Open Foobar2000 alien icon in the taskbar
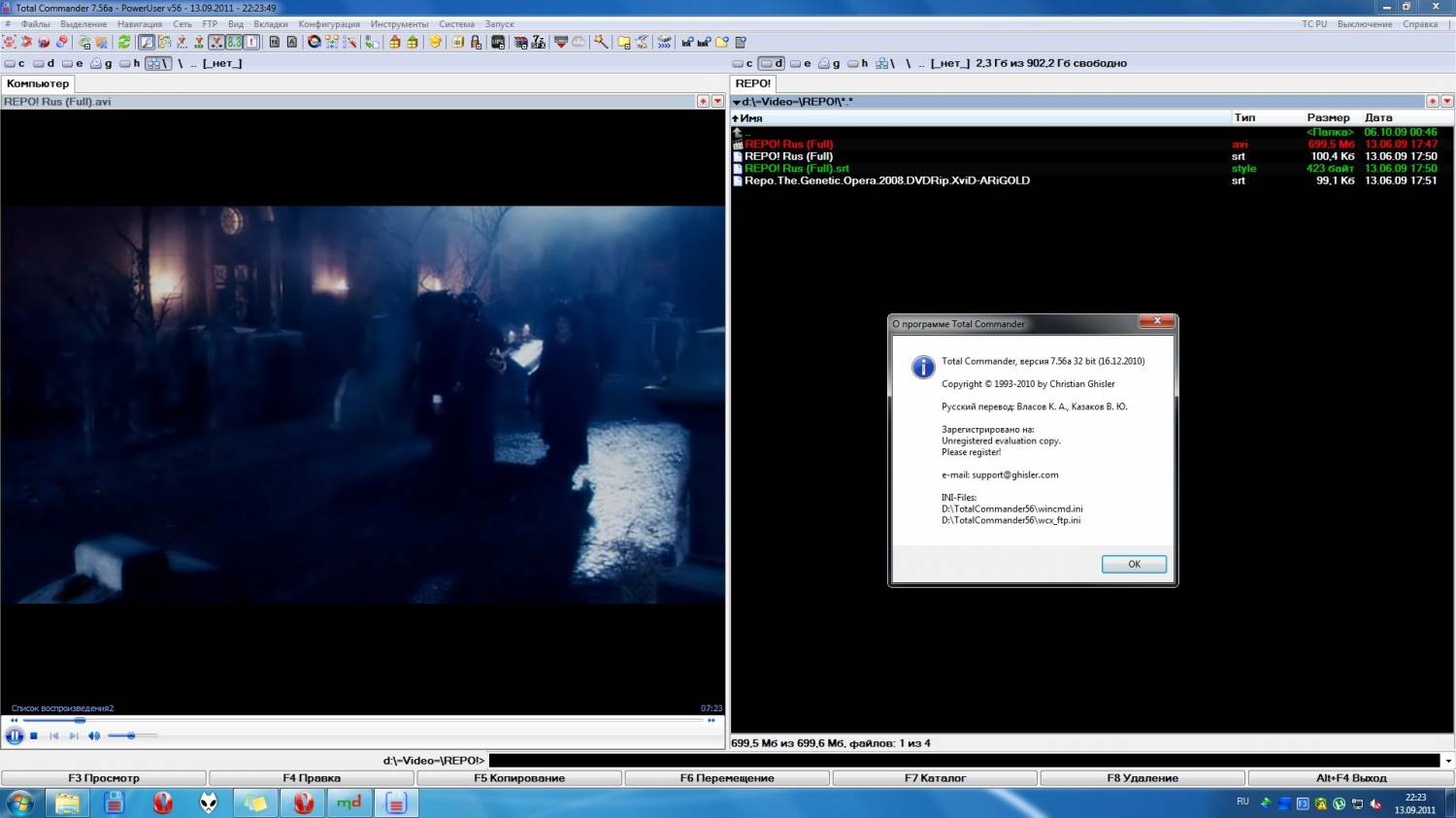This screenshot has height=818, width=1456. coord(209,802)
